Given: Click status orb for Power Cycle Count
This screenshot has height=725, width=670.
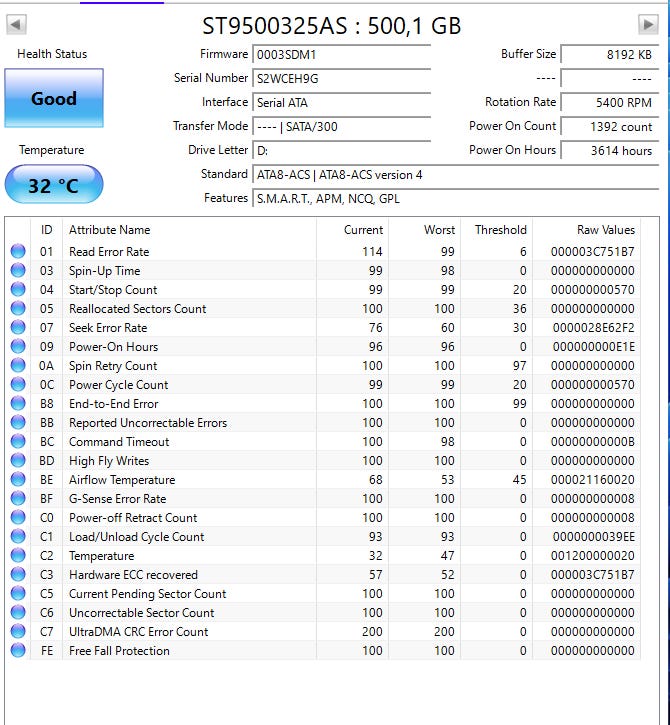Looking at the screenshot, I should 18,384.
